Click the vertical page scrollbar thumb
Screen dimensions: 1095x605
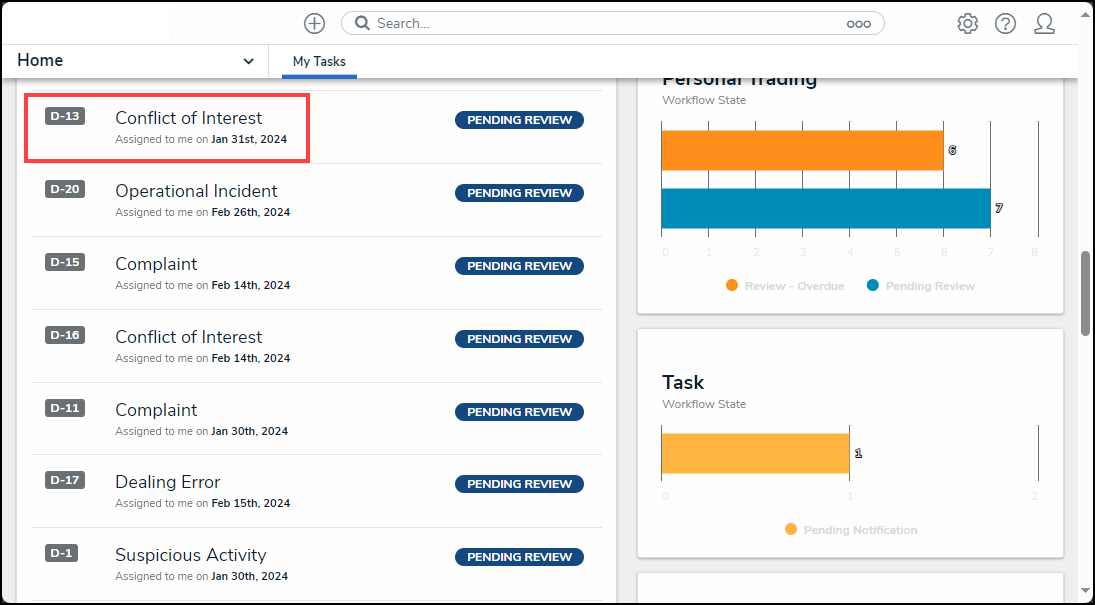tap(1086, 292)
